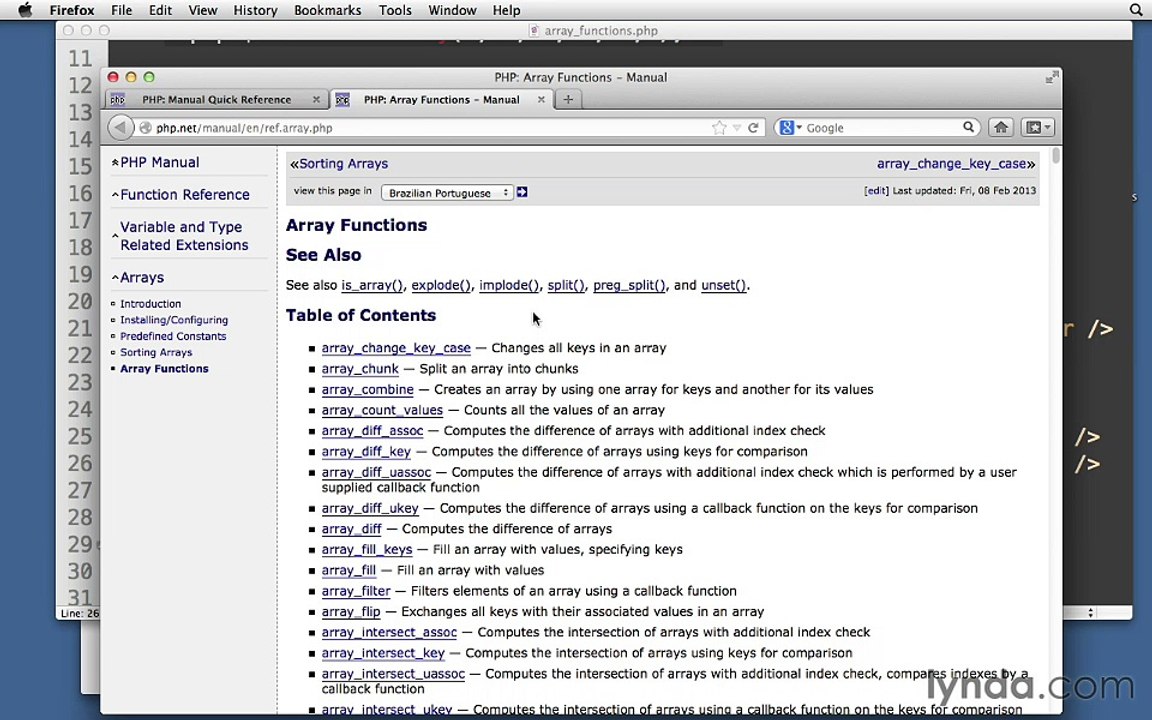
Task: Open array_chunk in the contents list
Action: (x=360, y=368)
